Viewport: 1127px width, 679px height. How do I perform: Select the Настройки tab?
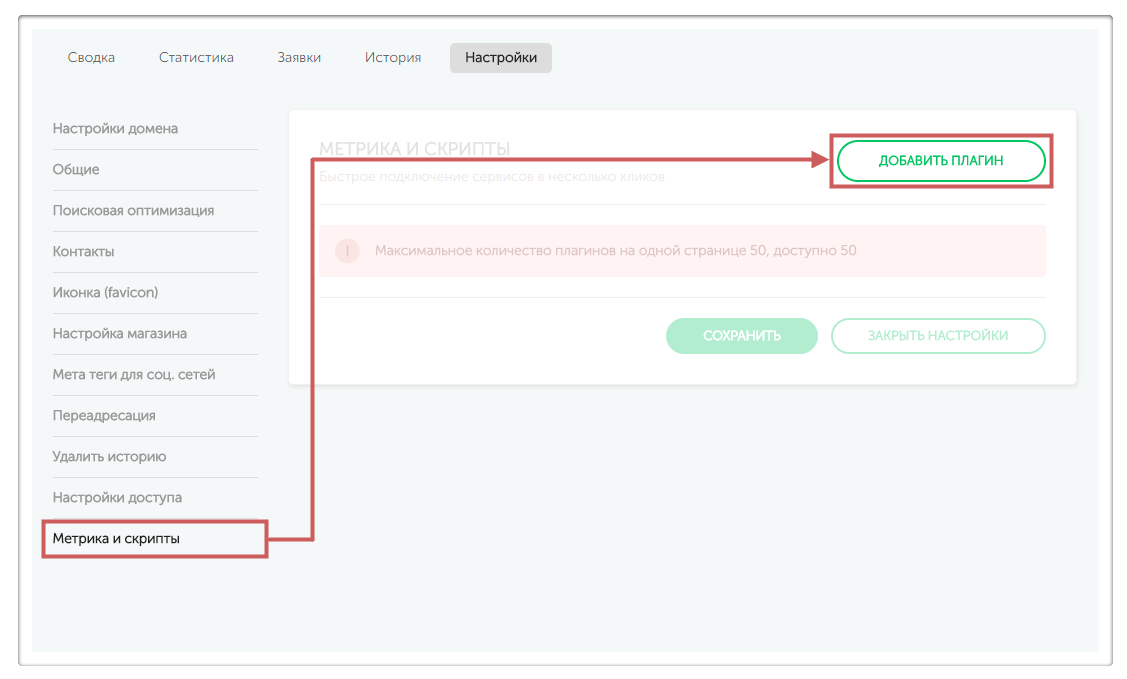(500, 58)
